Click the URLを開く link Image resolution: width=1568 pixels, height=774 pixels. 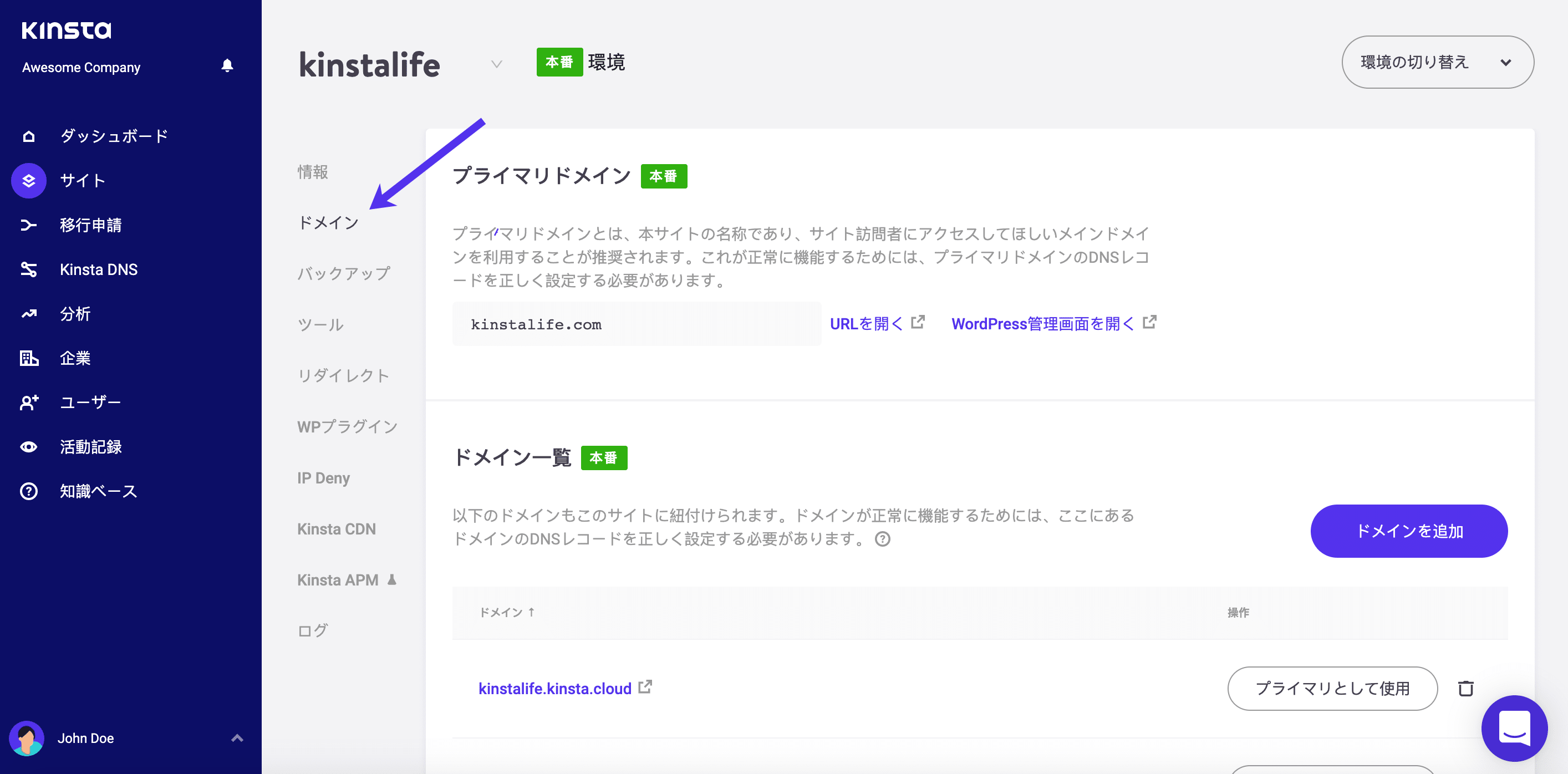867,324
